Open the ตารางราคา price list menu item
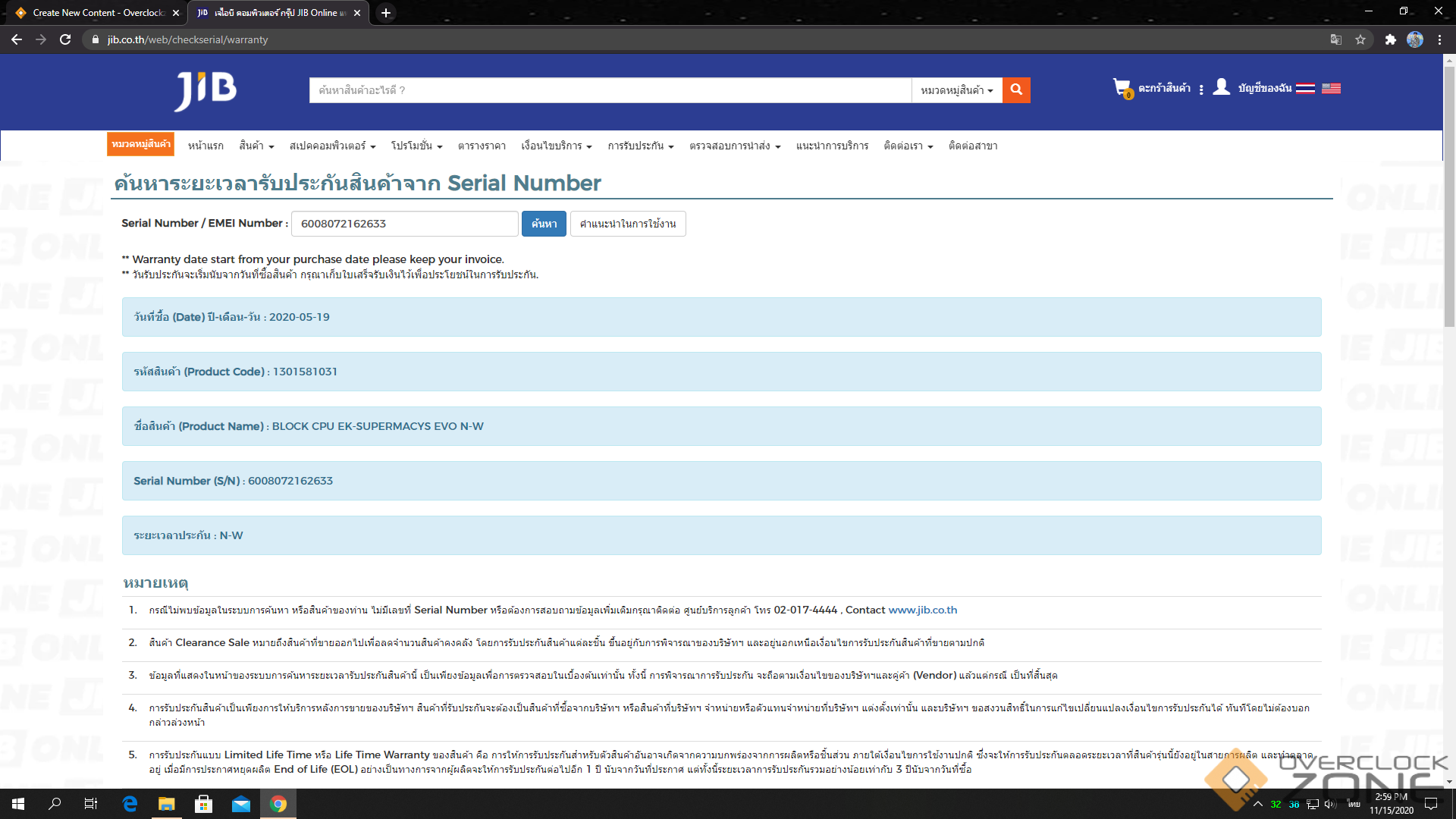This screenshot has width=1456, height=819. pyautogui.click(x=482, y=146)
